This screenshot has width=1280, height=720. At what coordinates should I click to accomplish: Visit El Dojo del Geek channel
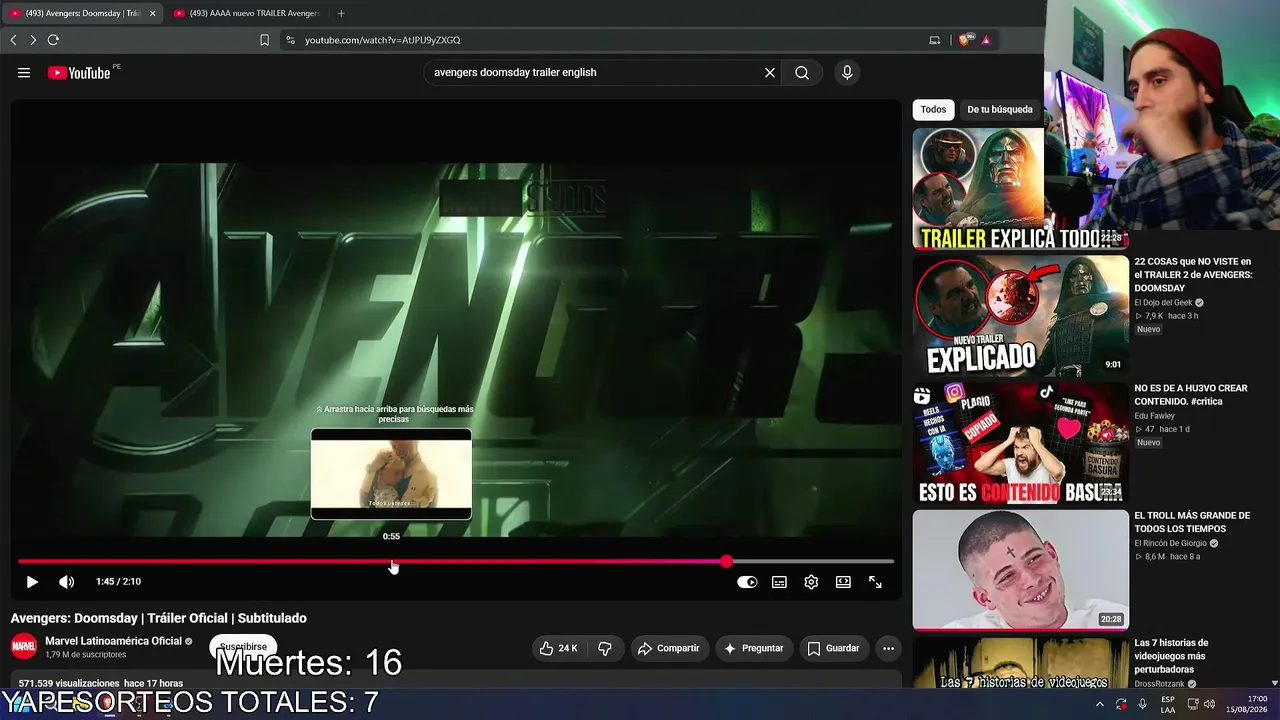[1163, 302]
